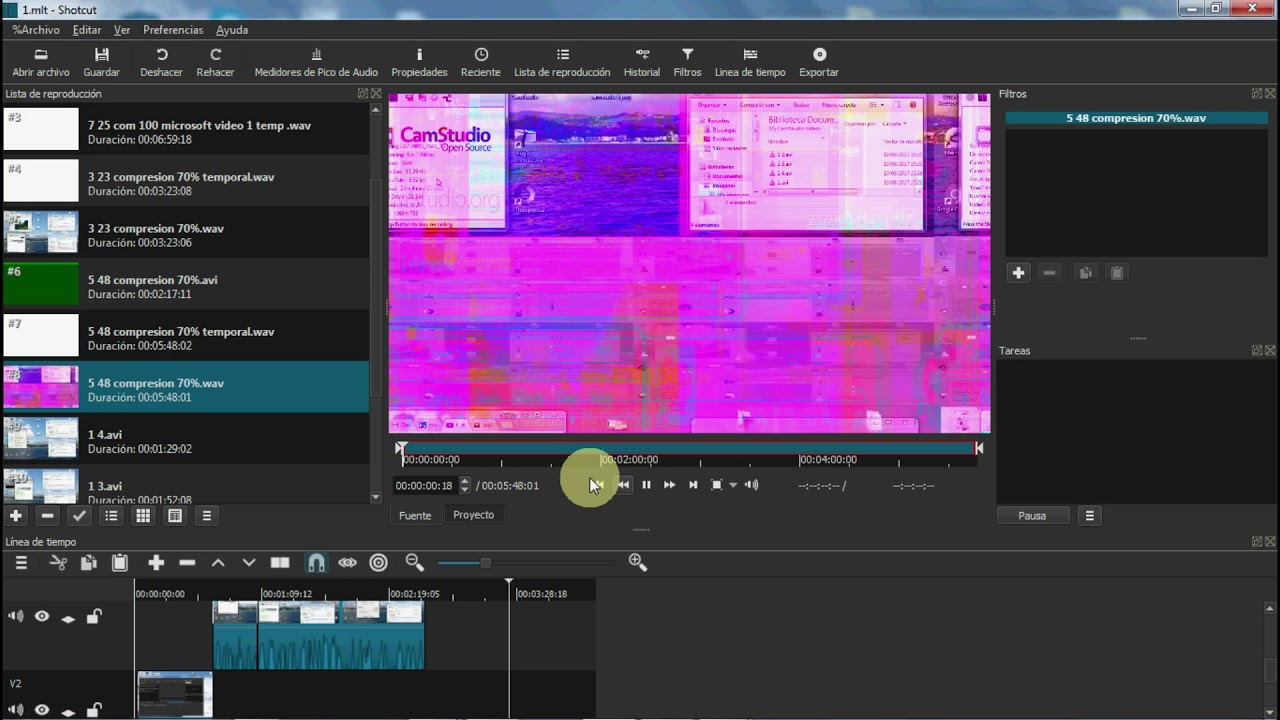
Task: Fast forward playback
Action: pyautogui.click(x=669, y=485)
